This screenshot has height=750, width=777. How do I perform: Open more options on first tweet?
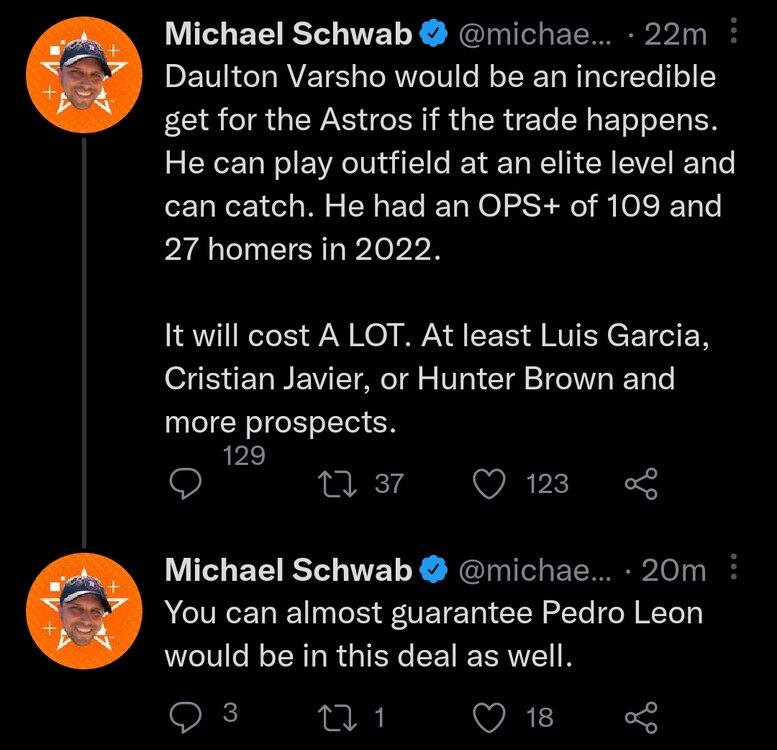tap(735, 35)
